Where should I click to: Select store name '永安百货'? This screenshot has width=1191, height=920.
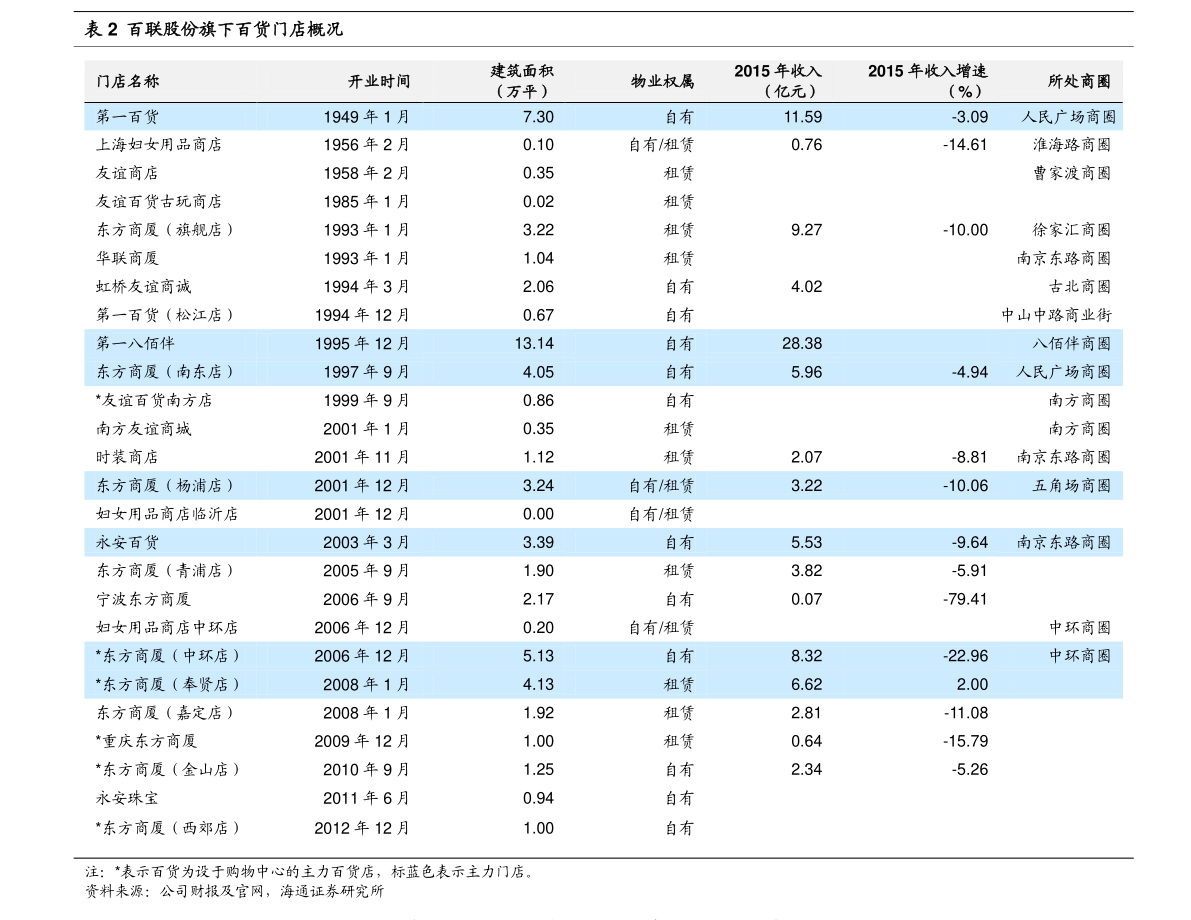(x=128, y=542)
